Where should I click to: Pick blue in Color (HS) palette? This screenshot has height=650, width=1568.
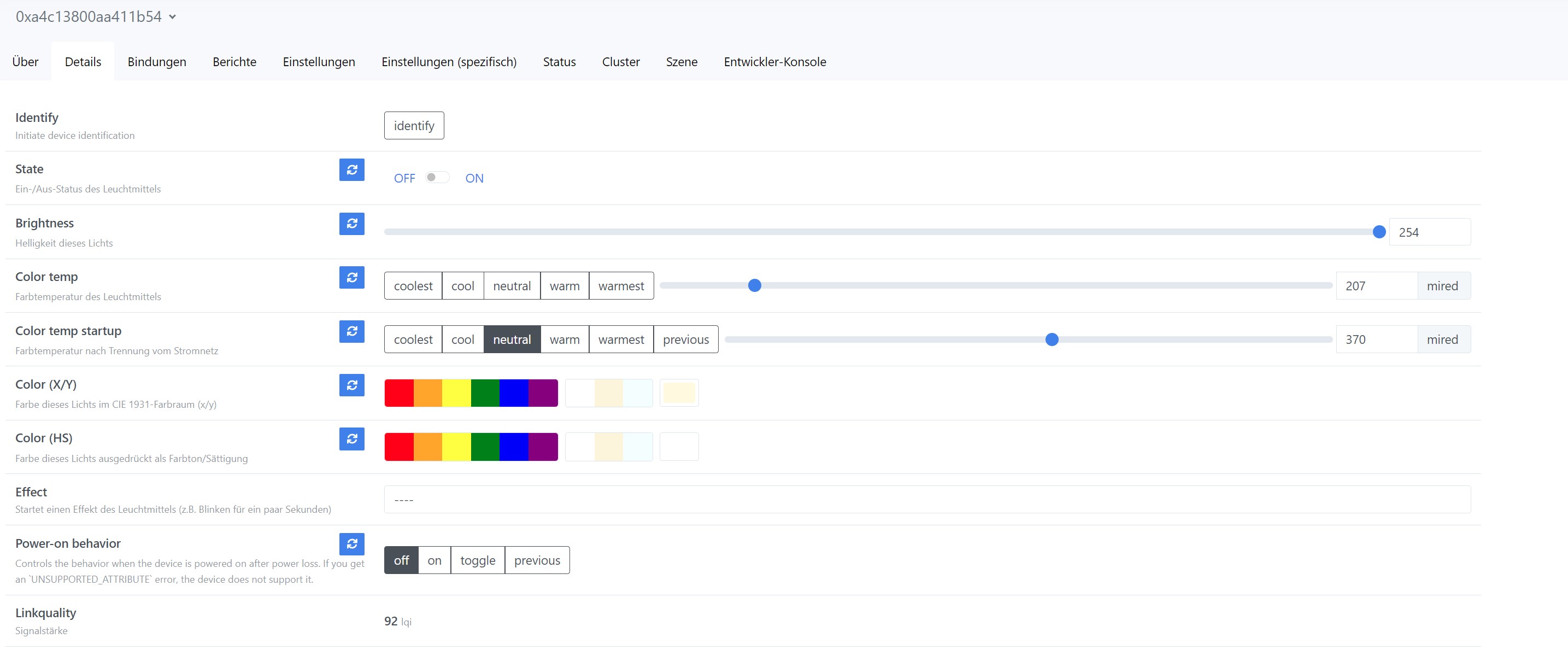click(x=514, y=447)
